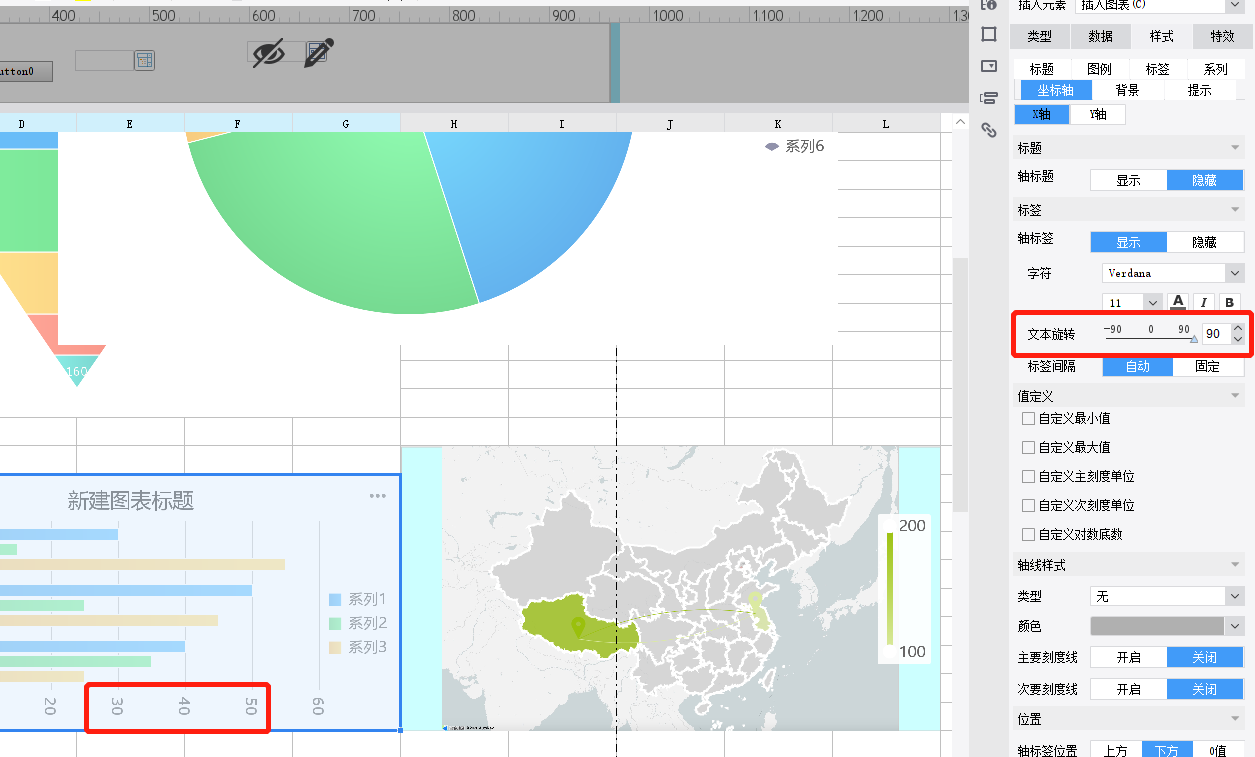Collapse the 轴线样式 section

pos(1235,565)
